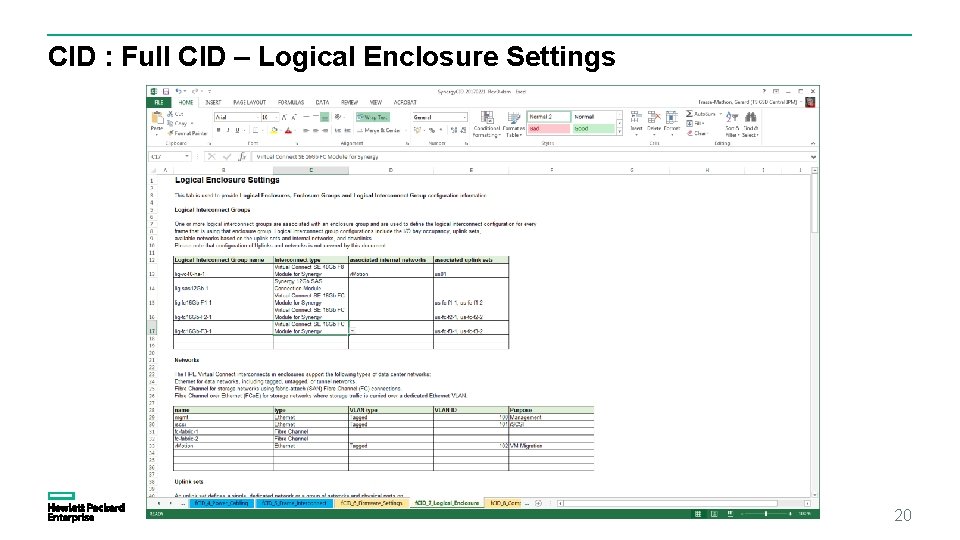Open the Name Box dropdown arrow
Screen dimensions: 960x540
(x=187, y=157)
